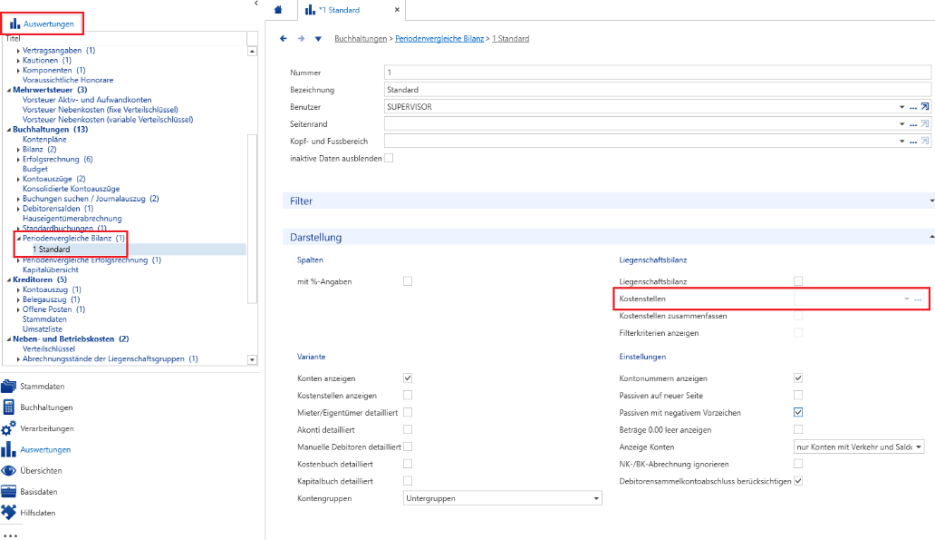Open the history dropdown arrow beside navigation arrows
This screenshot has height=540, width=935.
pos(318,39)
